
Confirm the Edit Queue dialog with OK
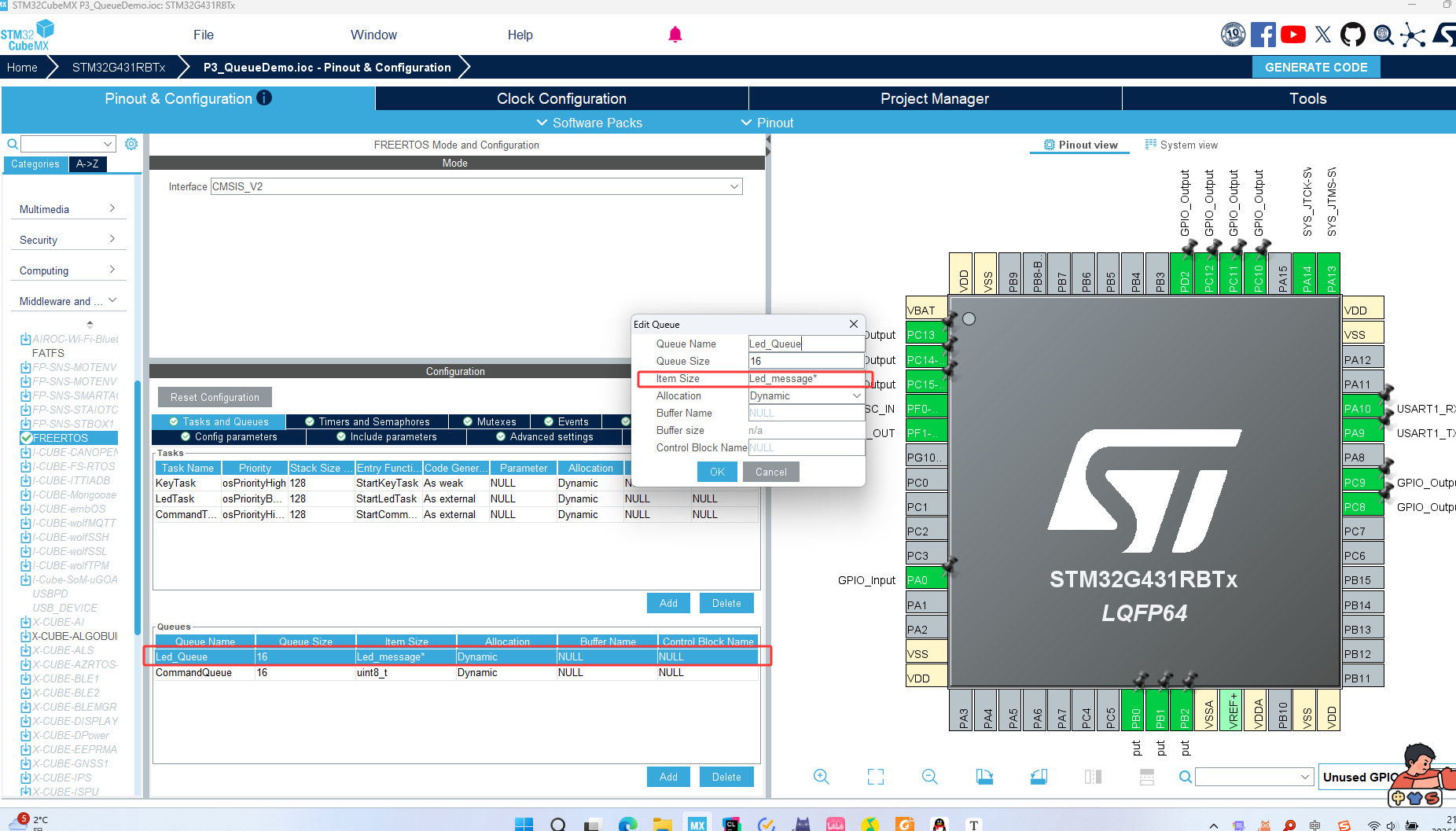click(x=717, y=472)
